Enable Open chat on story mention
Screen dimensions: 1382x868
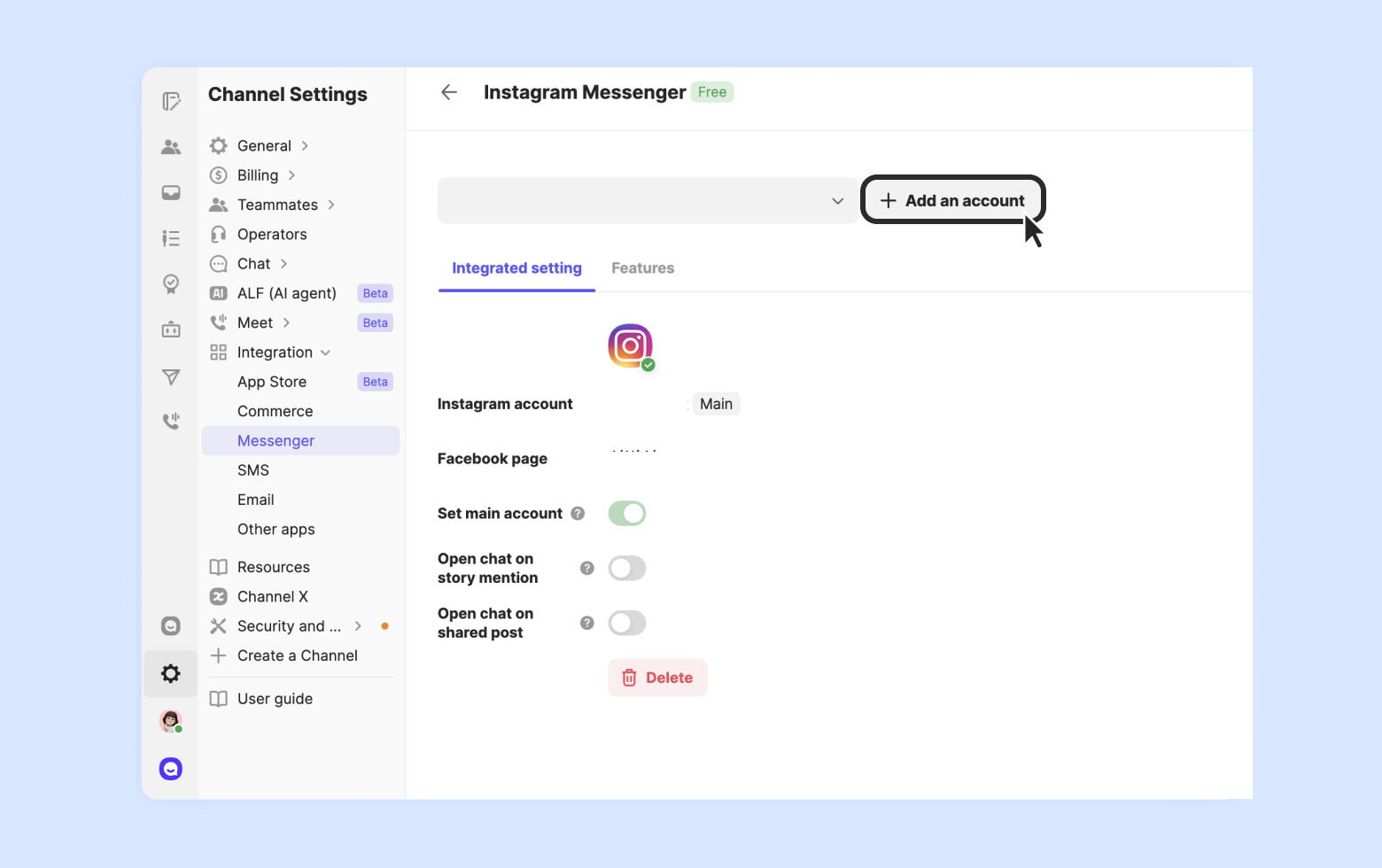coord(627,569)
